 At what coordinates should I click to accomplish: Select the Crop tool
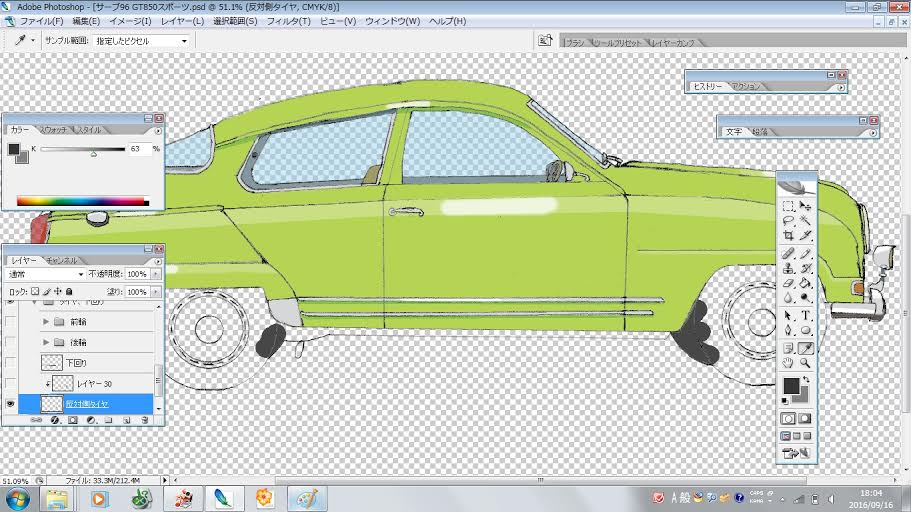point(788,235)
